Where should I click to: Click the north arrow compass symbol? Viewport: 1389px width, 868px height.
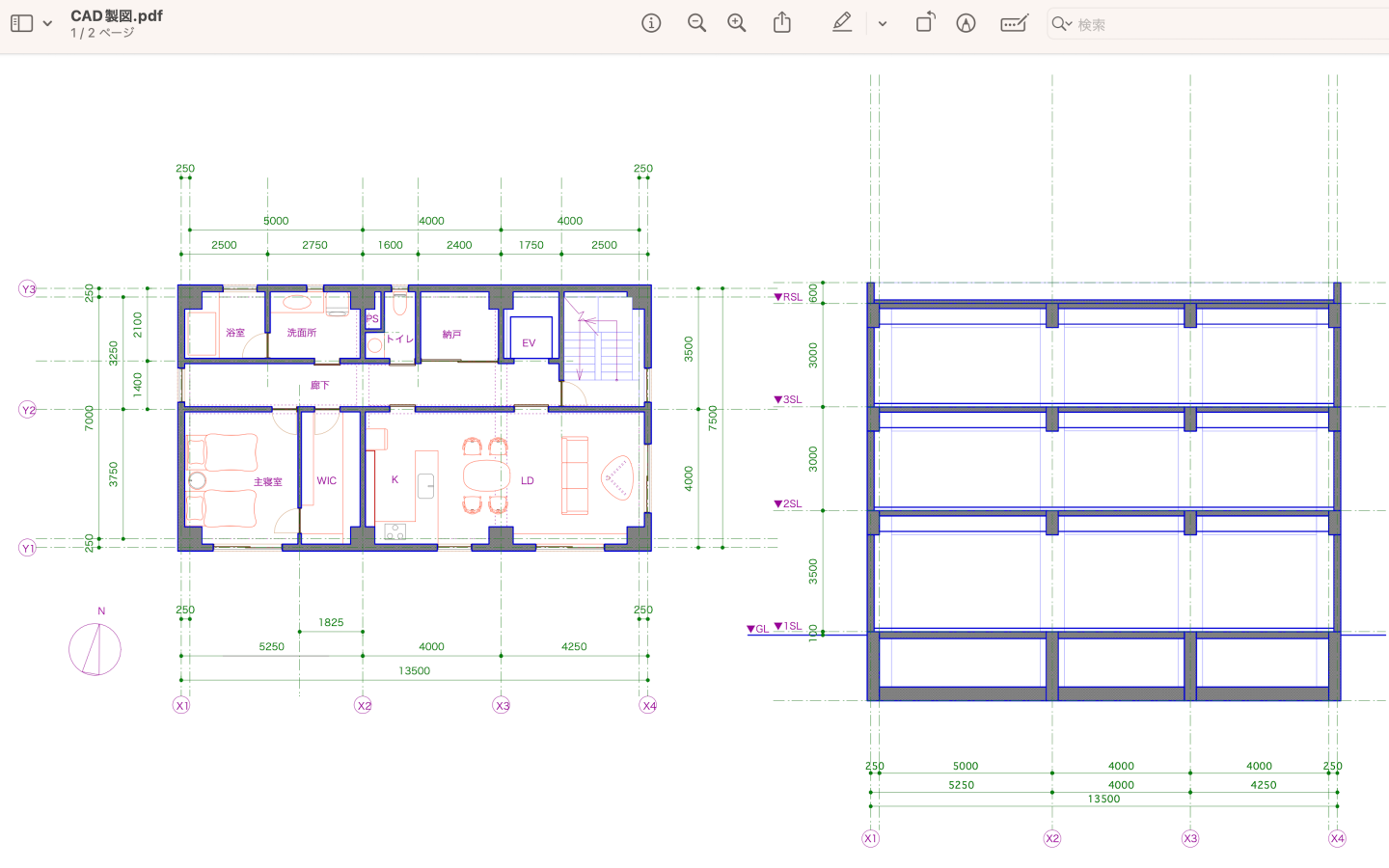coord(95,649)
